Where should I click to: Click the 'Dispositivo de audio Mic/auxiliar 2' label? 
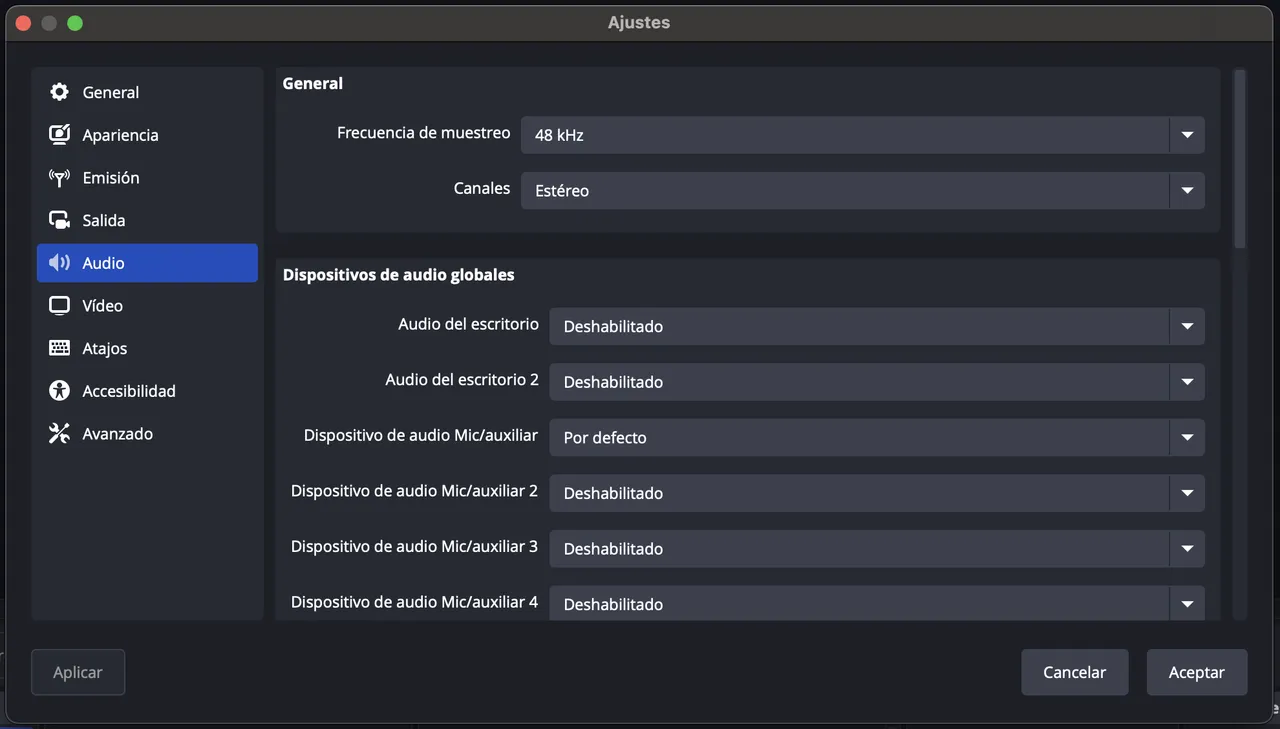pyautogui.click(x=415, y=491)
